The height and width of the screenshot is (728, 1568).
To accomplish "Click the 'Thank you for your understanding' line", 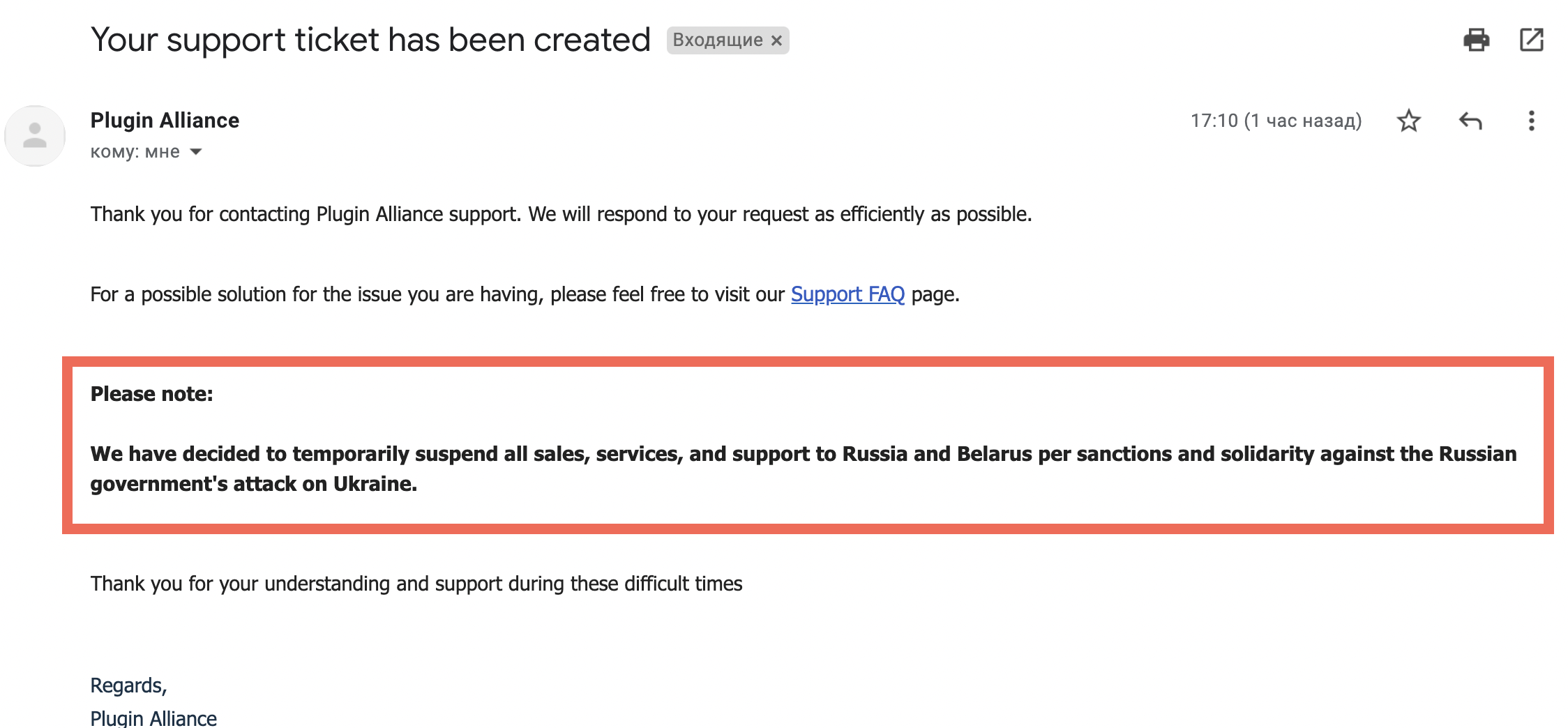I will pyautogui.click(x=416, y=584).
